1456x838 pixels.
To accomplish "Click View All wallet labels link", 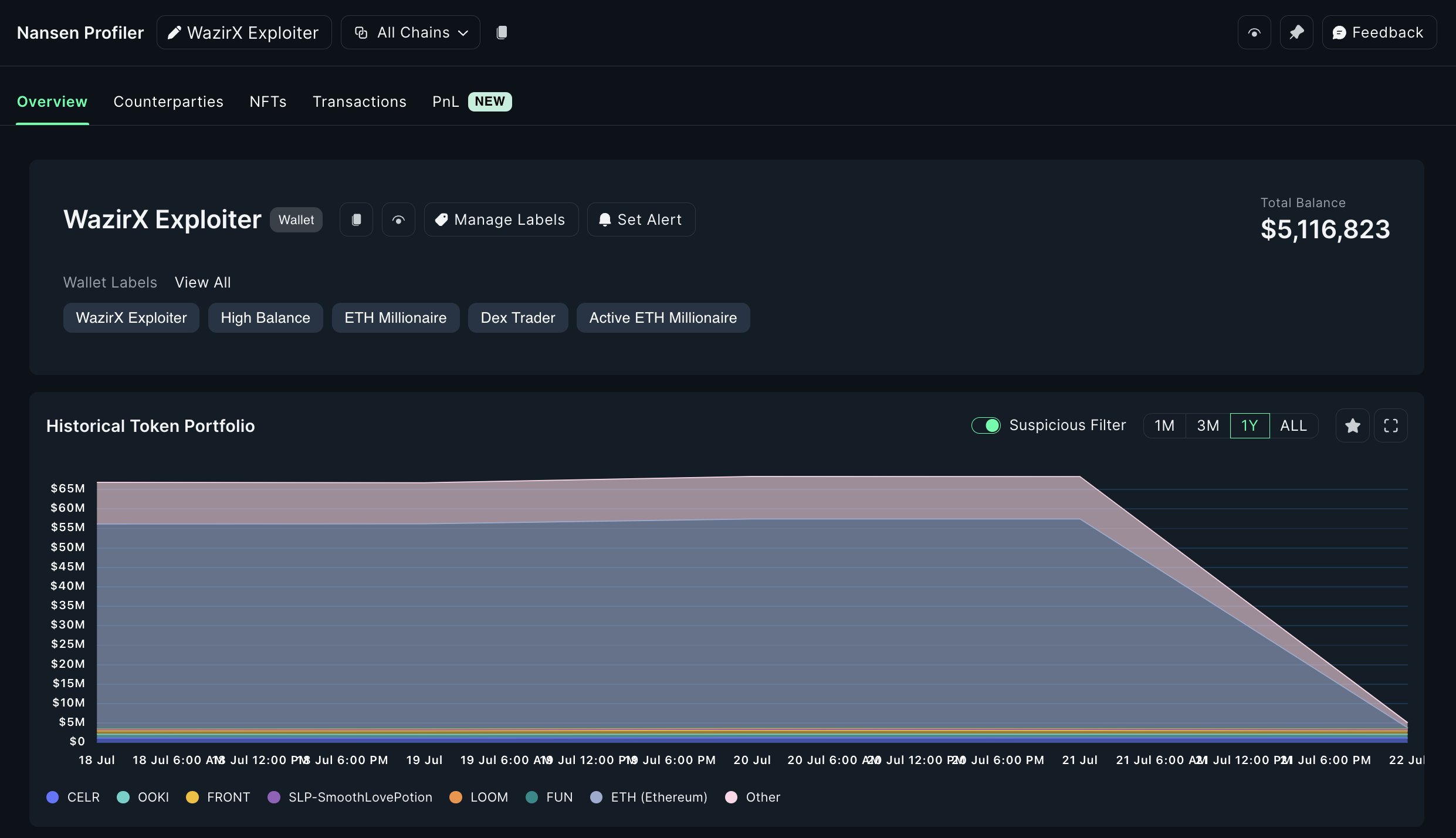I will [203, 282].
